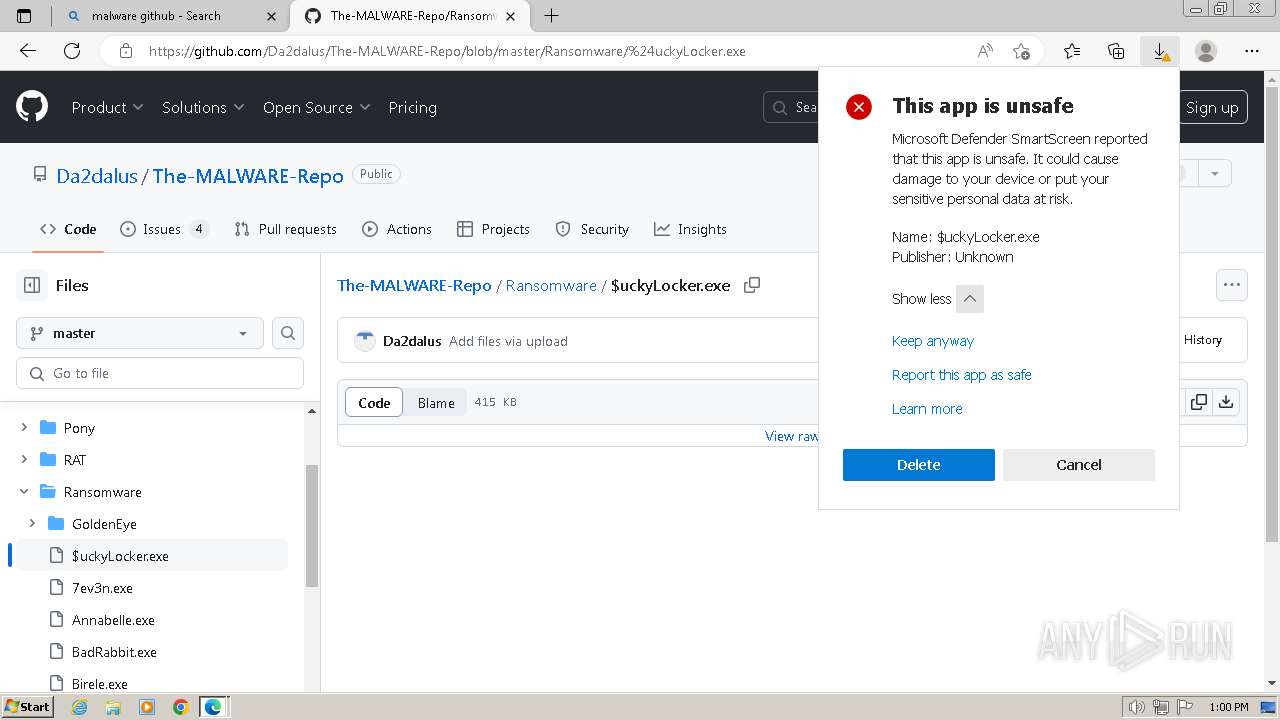
Task: Open the browser profile icon
Action: [1206, 51]
